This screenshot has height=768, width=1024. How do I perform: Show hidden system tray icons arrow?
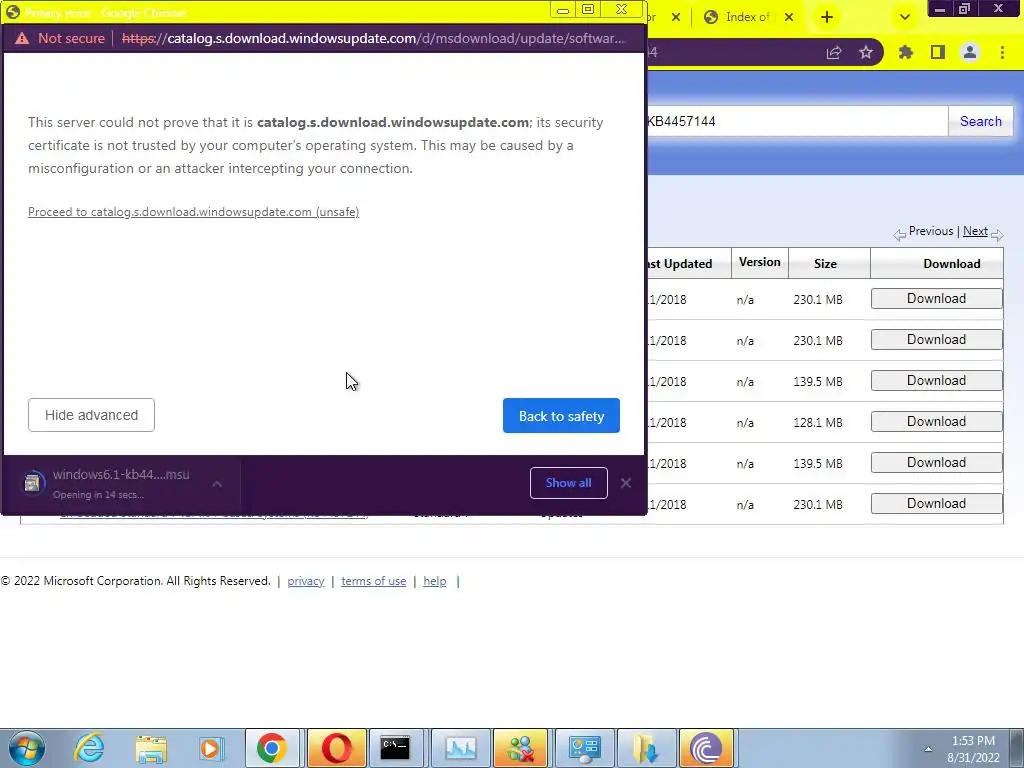pyautogui.click(x=927, y=748)
